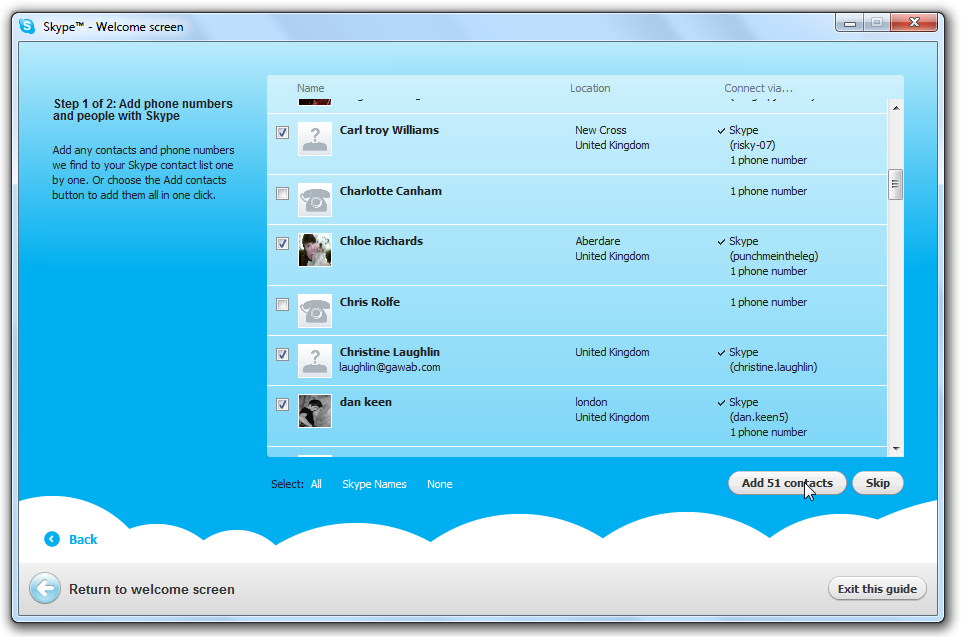The image size is (961, 637).
Task: Click Skype name (christine.laughlin)
Action: (x=773, y=367)
